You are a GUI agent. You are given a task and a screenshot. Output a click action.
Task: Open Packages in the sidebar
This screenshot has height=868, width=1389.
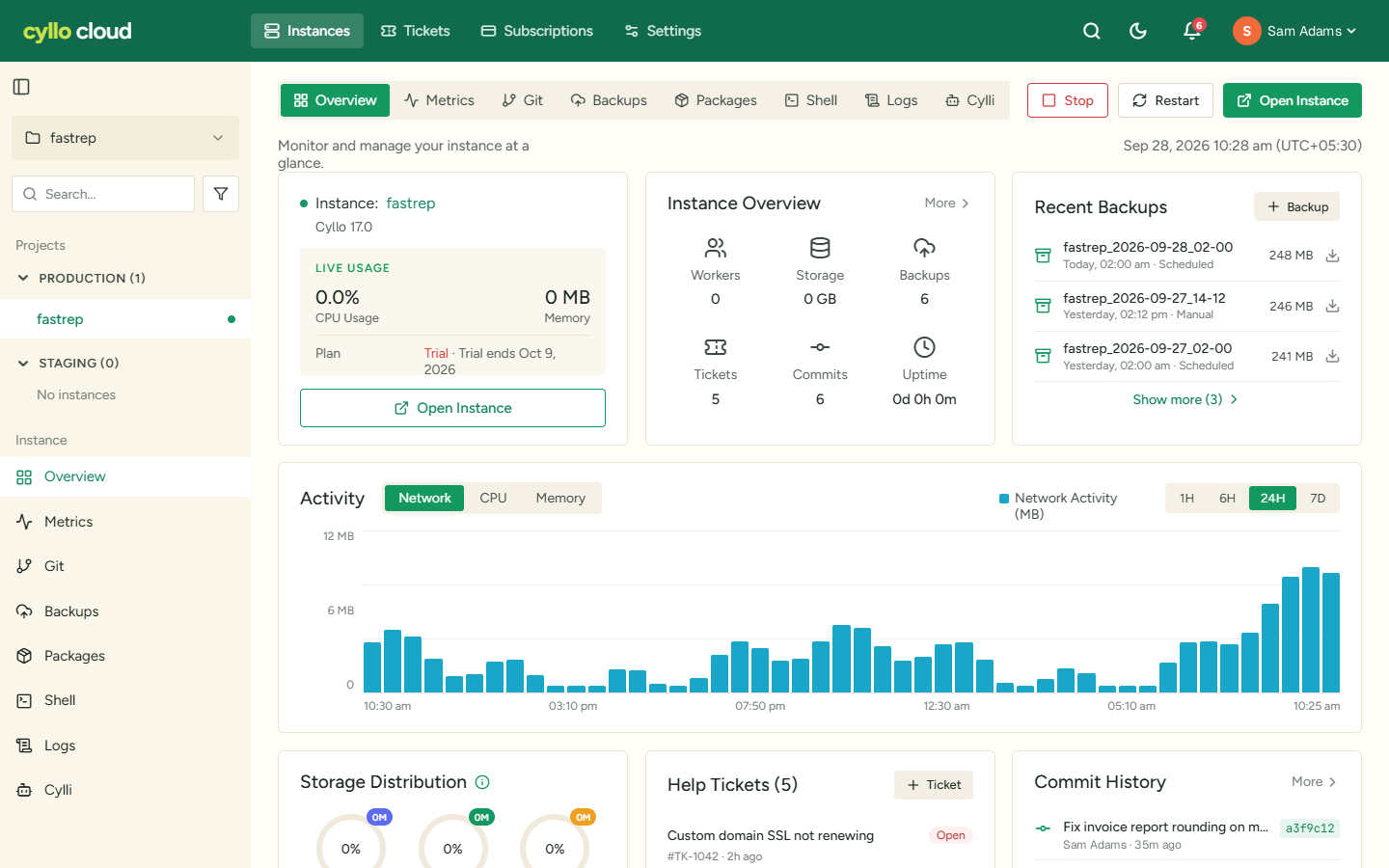pos(125,656)
